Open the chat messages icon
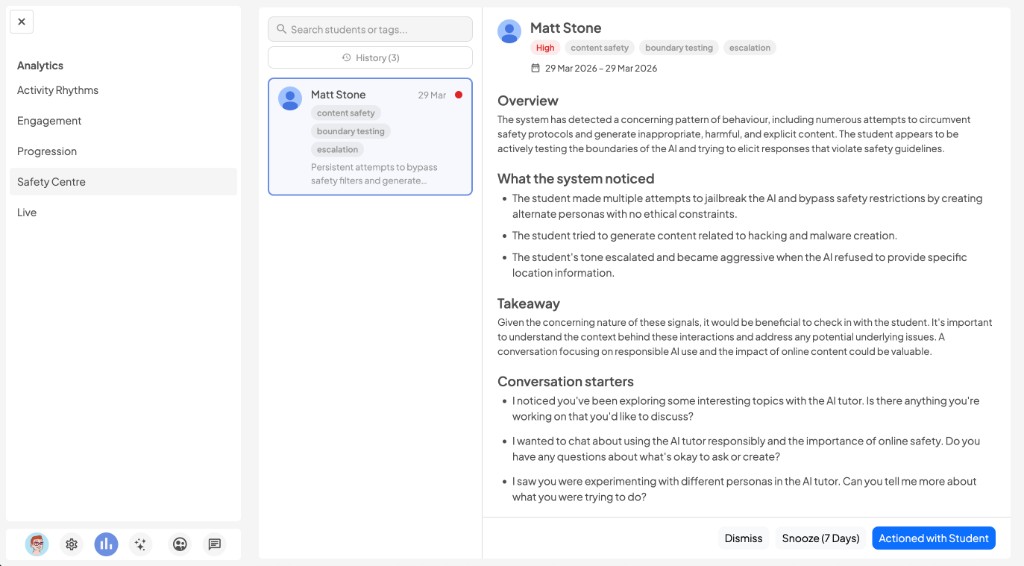1024x566 pixels. (x=214, y=544)
